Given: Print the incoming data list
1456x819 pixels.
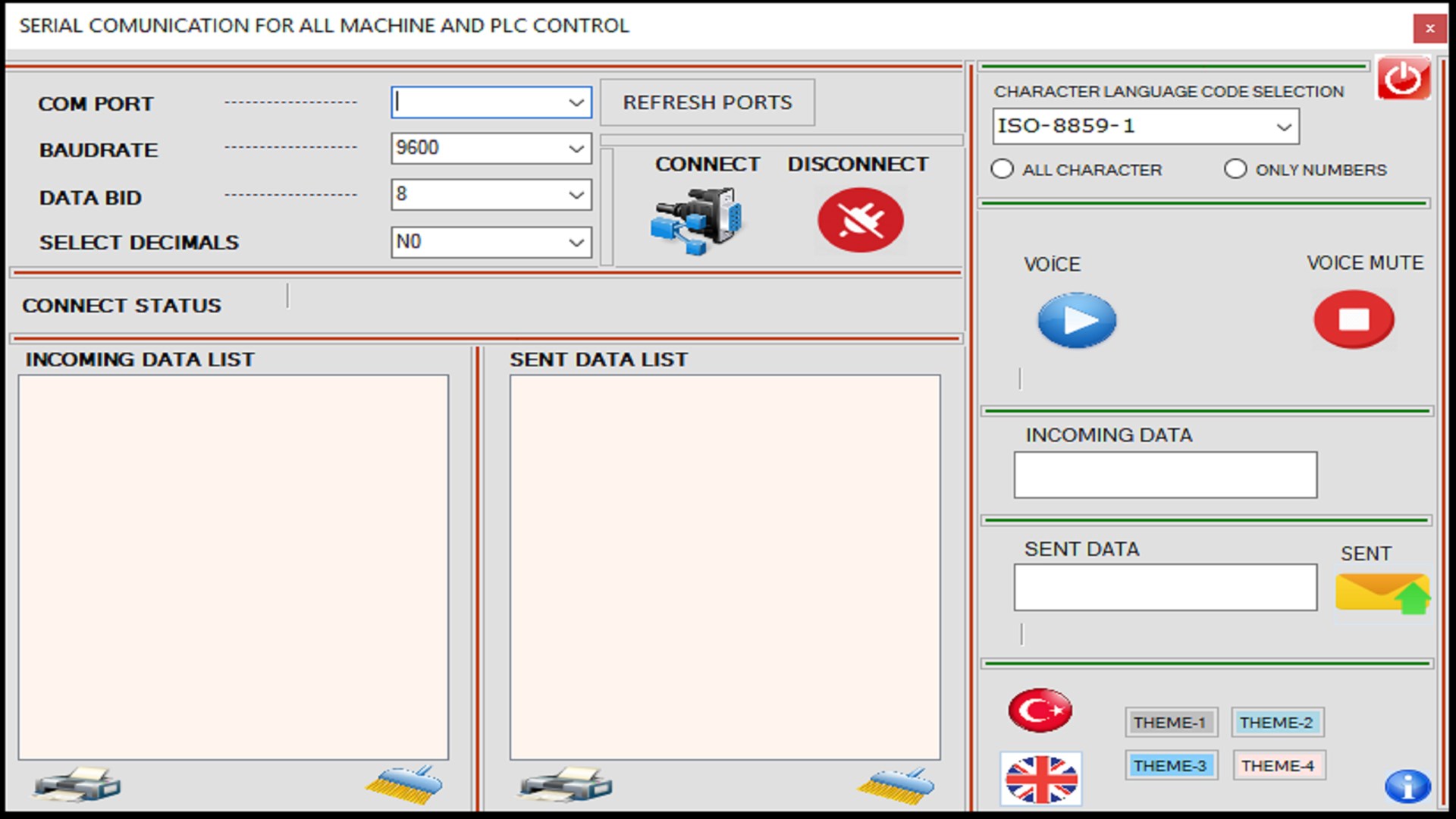Looking at the screenshot, I should pyautogui.click(x=76, y=784).
